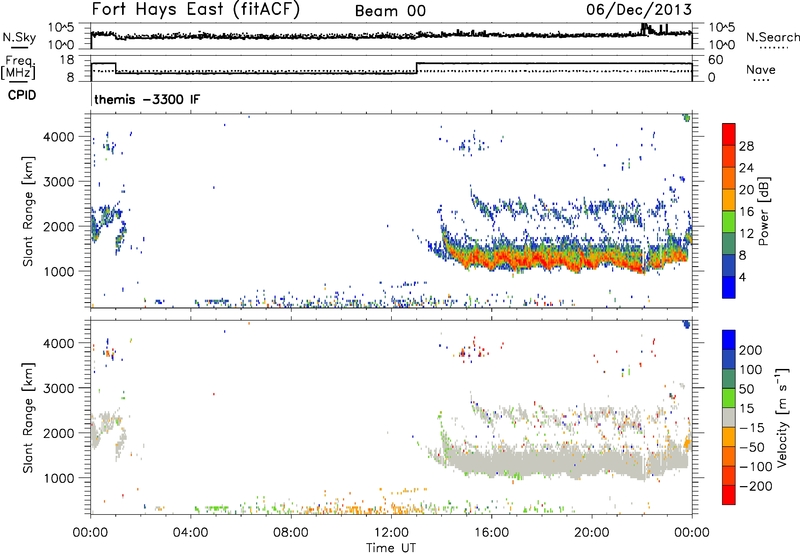The image size is (800, 554).
Task: Click the '1000' range tick of the velocity panel
Action: click(59, 478)
